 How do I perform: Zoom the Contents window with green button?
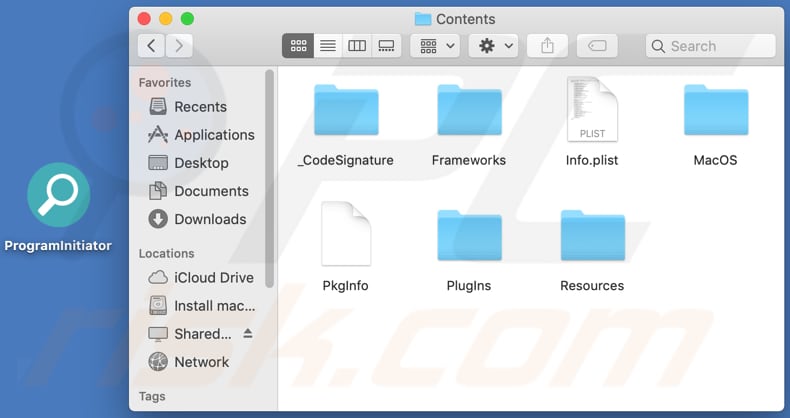tap(187, 19)
